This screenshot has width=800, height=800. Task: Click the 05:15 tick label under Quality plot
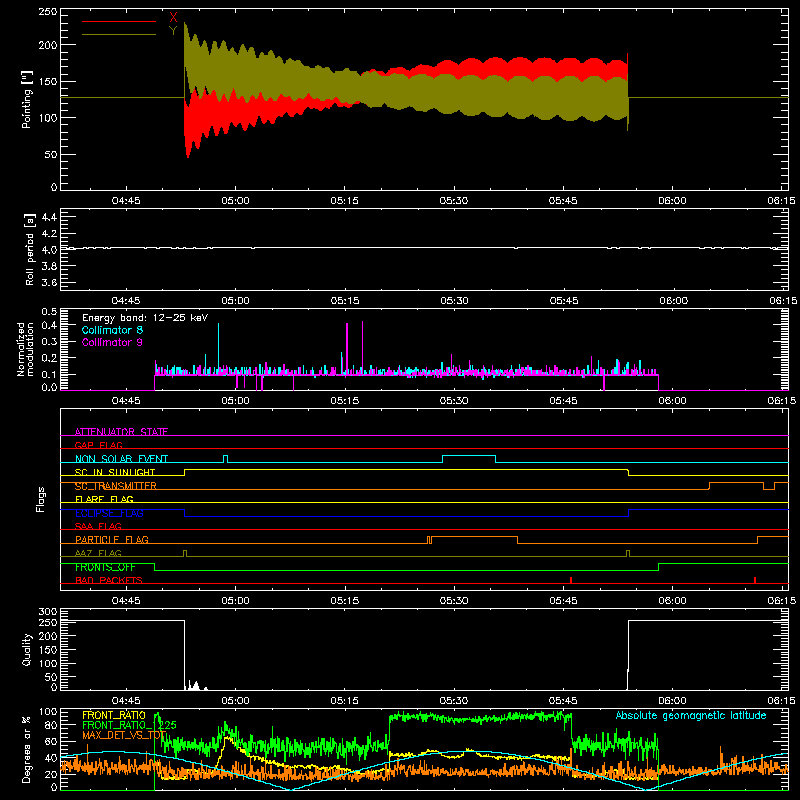(344, 701)
